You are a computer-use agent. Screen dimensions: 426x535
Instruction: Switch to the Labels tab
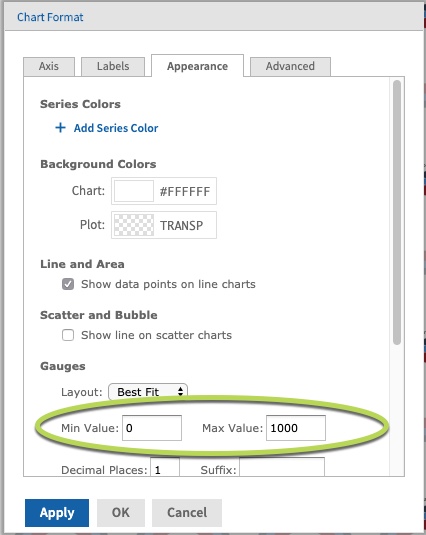click(x=113, y=67)
